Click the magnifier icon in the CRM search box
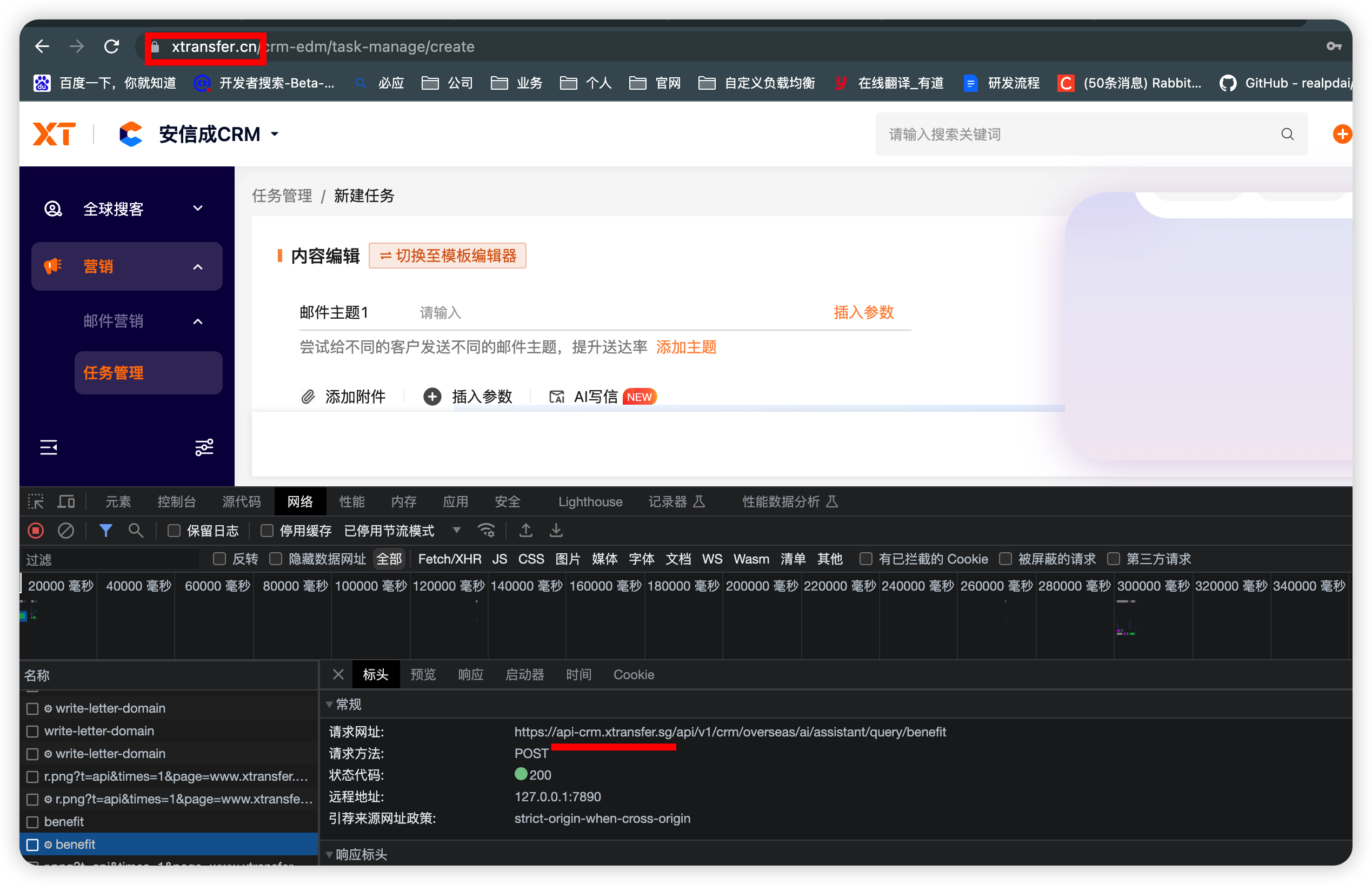This screenshot has width=1372, height=885. point(1287,135)
